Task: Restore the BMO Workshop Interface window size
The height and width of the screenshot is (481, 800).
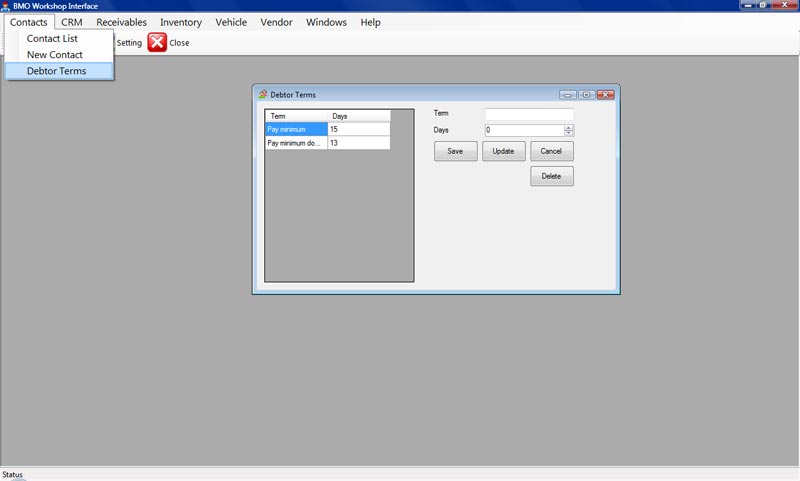Action: pyautogui.click(x=763, y=5)
